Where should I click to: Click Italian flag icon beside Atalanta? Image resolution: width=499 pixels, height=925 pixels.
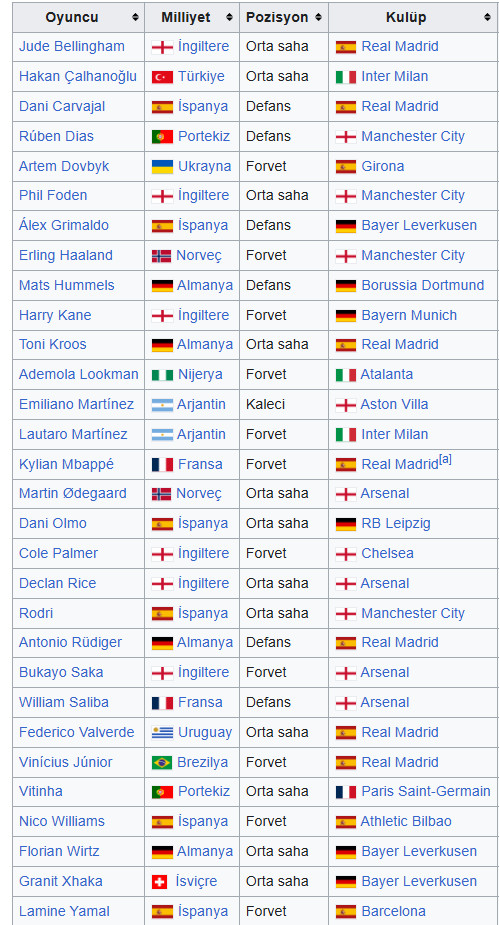point(346,375)
